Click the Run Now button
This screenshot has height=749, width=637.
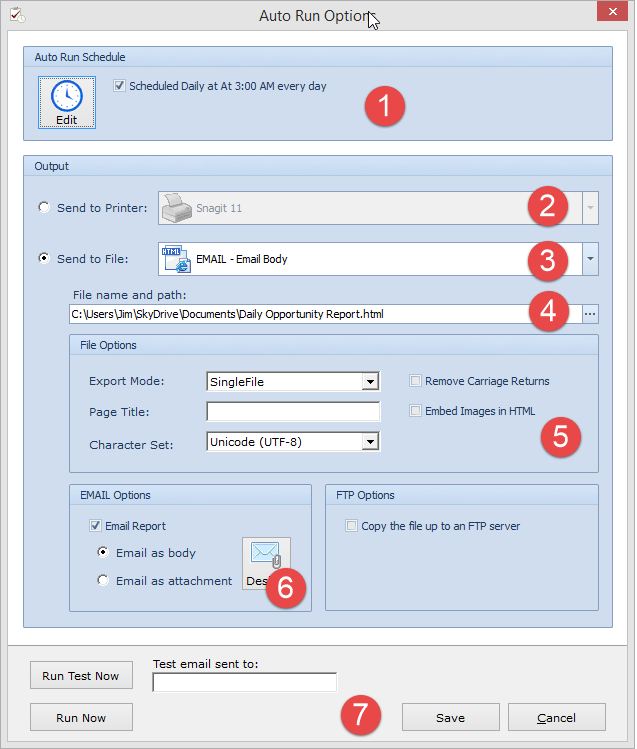(81, 717)
